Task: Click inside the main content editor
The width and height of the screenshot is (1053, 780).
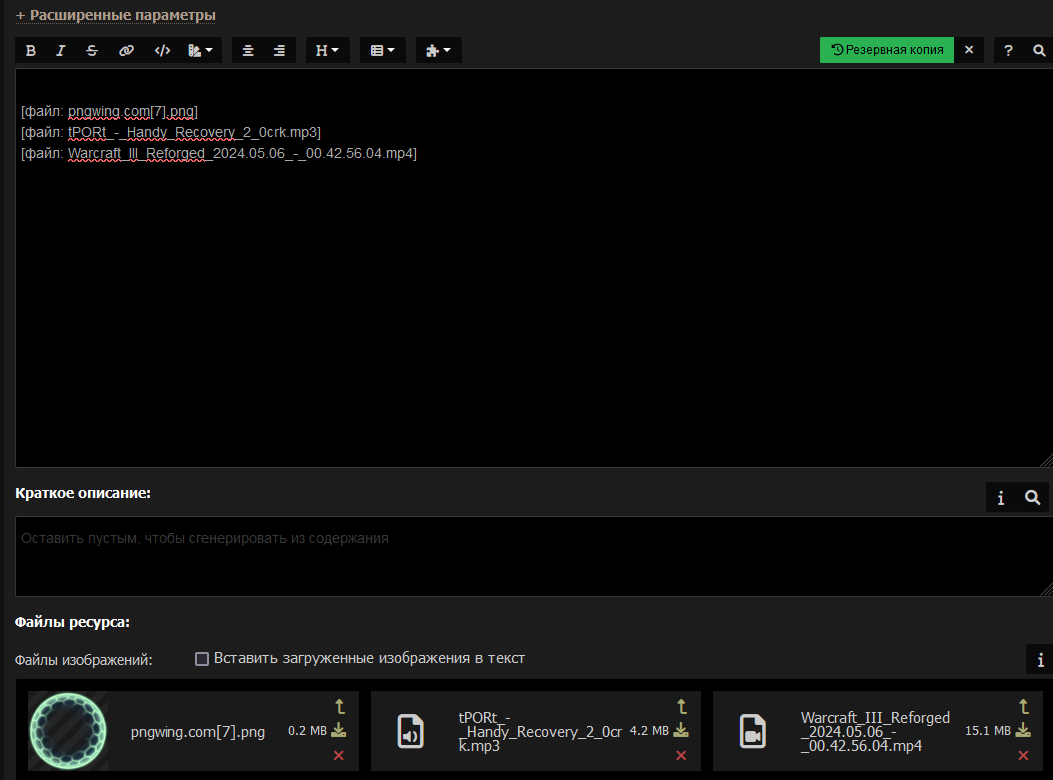Action: click(534, 267)
